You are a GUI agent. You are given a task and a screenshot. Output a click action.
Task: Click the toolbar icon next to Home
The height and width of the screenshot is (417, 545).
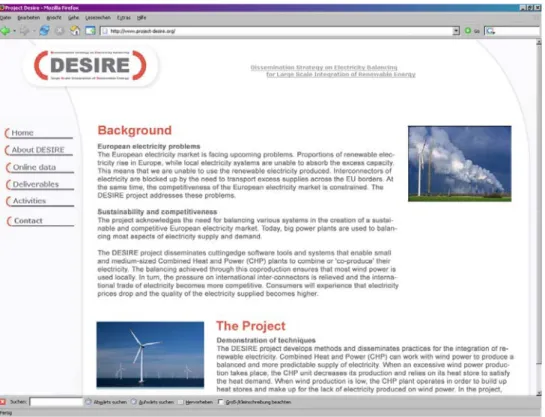point(90,31)
